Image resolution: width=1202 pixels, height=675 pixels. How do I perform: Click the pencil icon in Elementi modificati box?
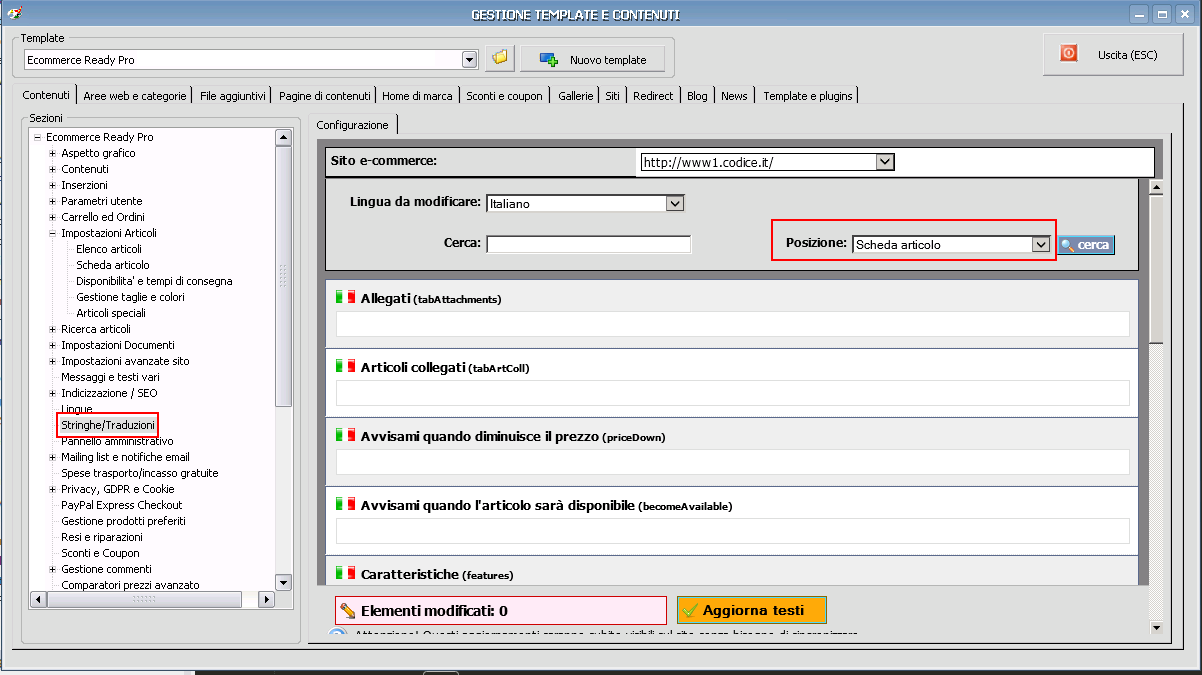pyautogui.click(x=348, y=610)
